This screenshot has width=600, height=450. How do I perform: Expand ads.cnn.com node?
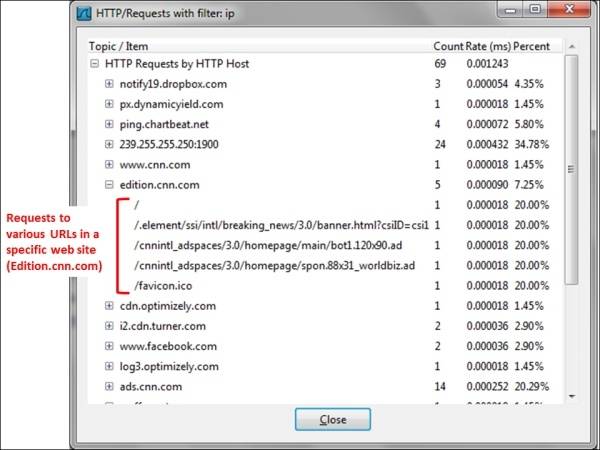pyautogui.click(x=109, y=386)
